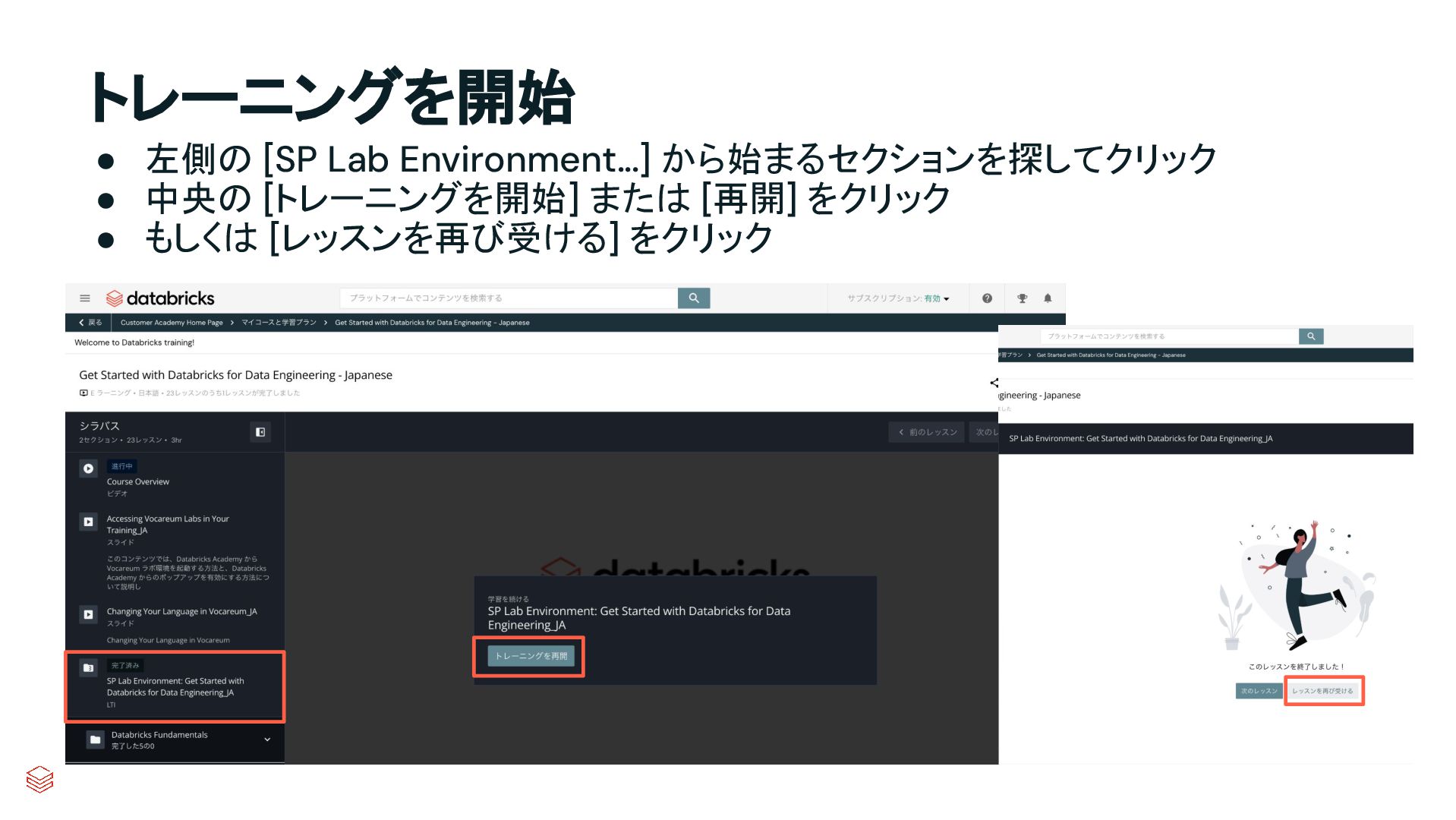Click the search magnifier button in main header
The image size is (1456, 820).
point(694,298)
